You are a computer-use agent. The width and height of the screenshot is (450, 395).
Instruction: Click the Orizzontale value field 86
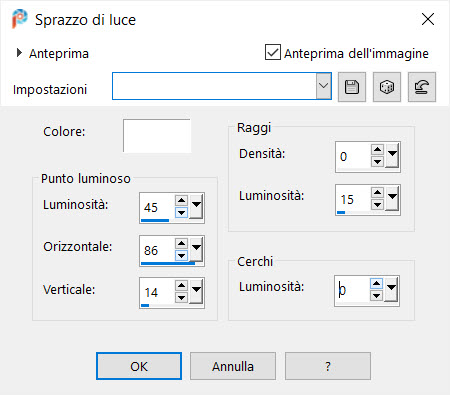[157, 250]
